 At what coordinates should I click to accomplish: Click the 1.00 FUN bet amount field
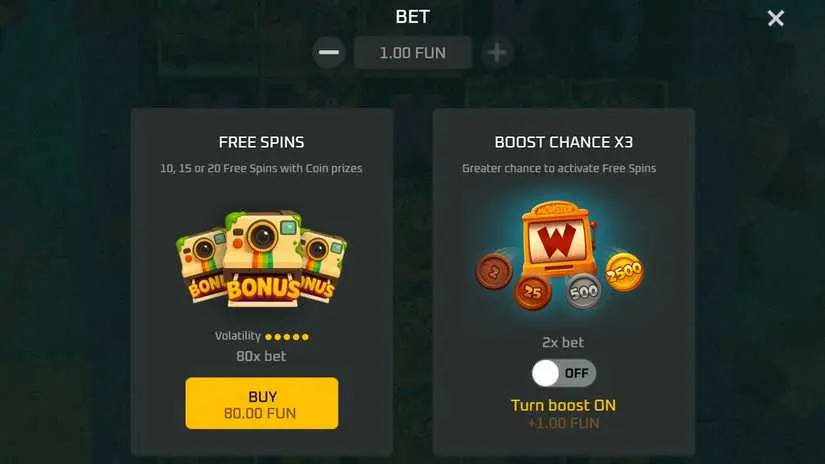(x=413, y=53)
